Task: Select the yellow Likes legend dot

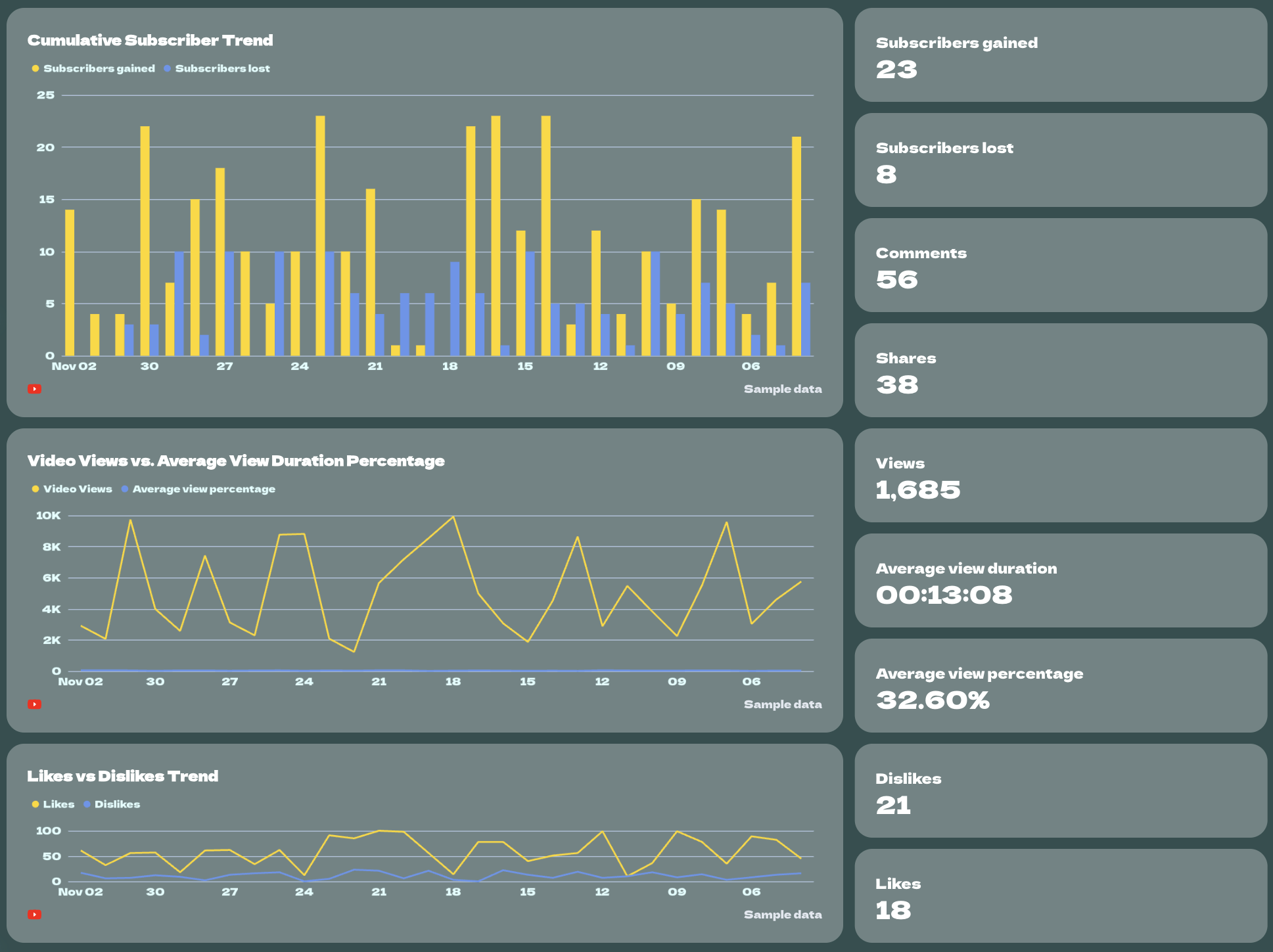Action: pos(35,804)
